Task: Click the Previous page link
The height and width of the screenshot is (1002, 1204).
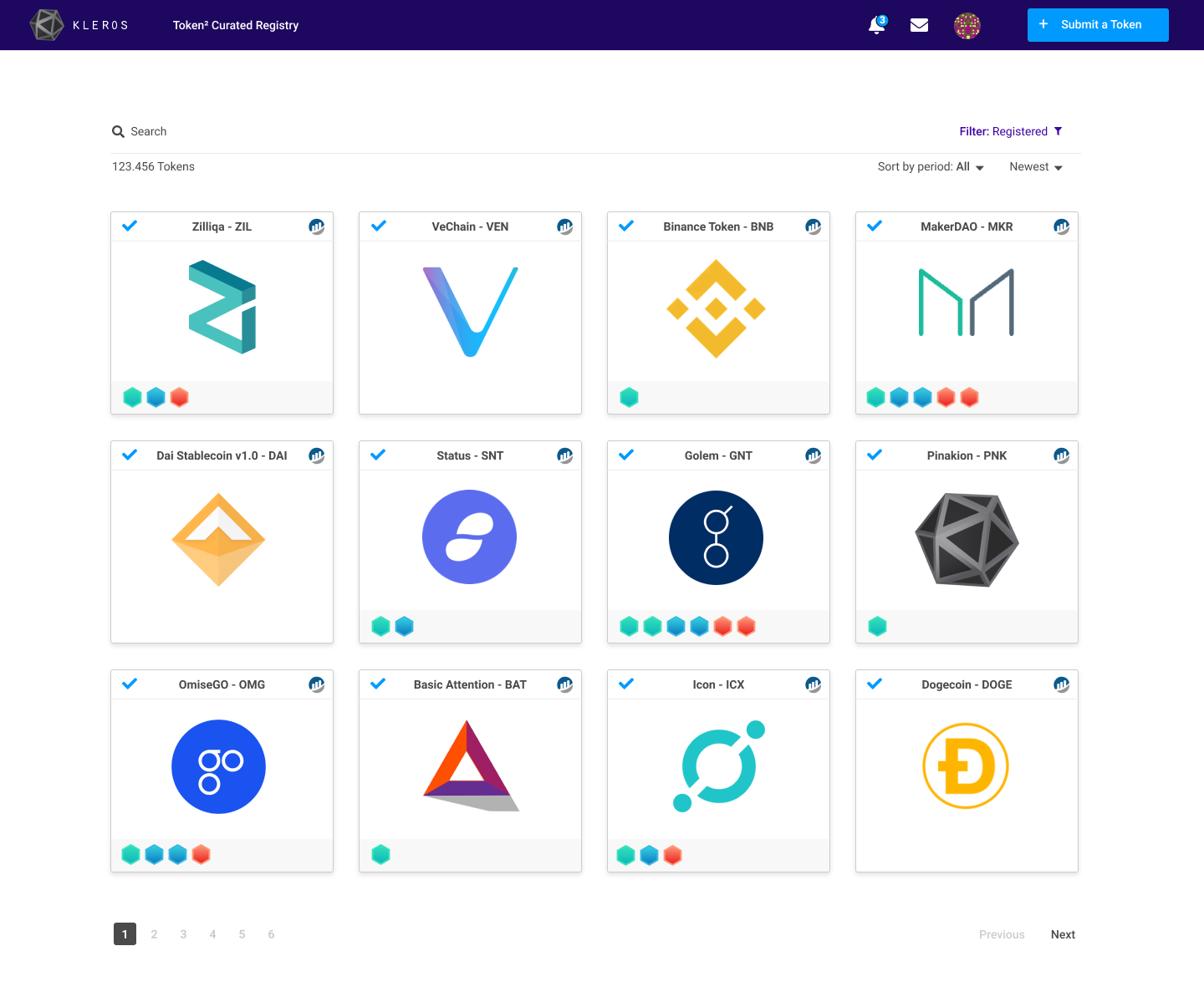Action: pos(1002,934)
